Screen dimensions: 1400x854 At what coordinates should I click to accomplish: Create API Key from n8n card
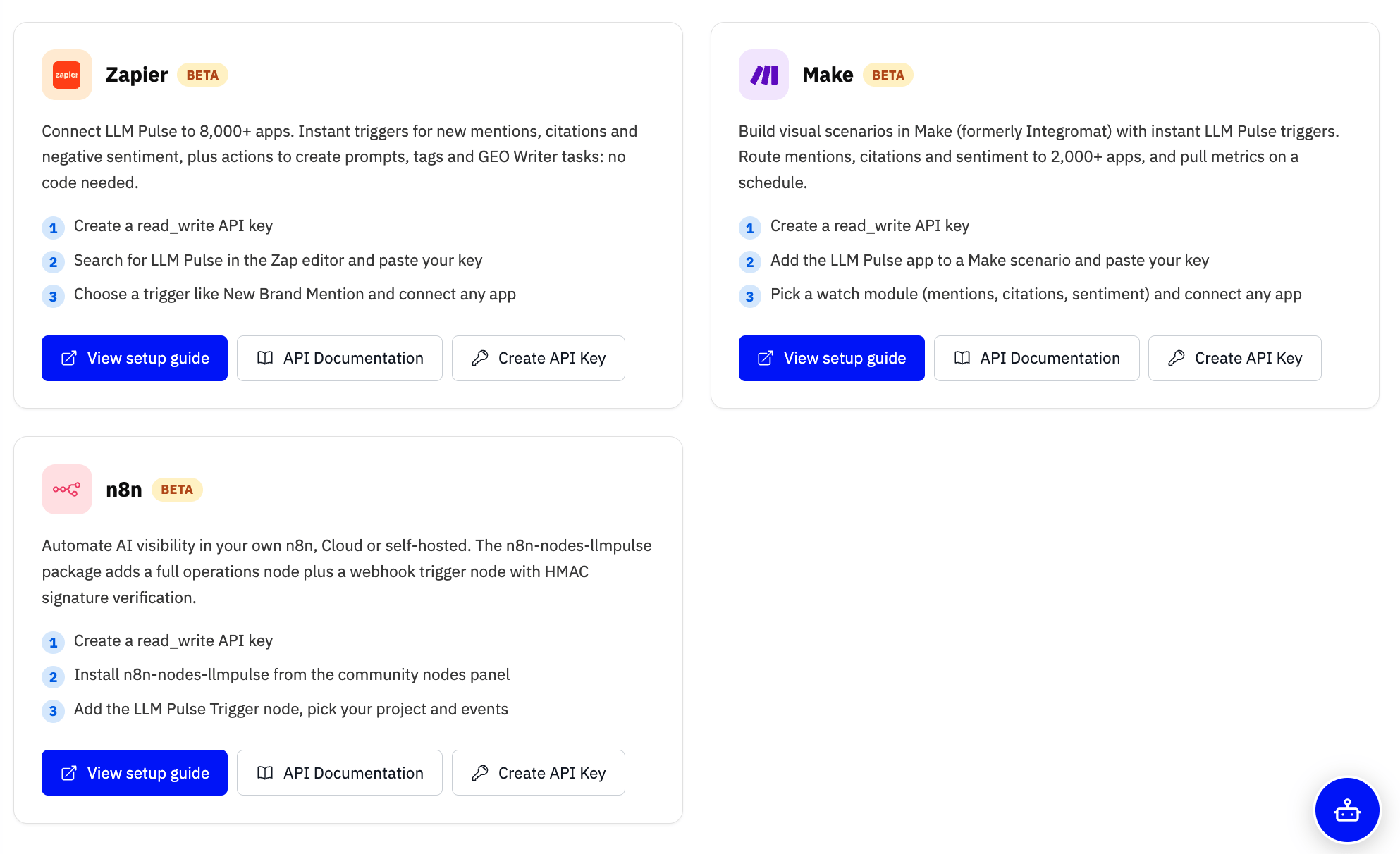539,773
